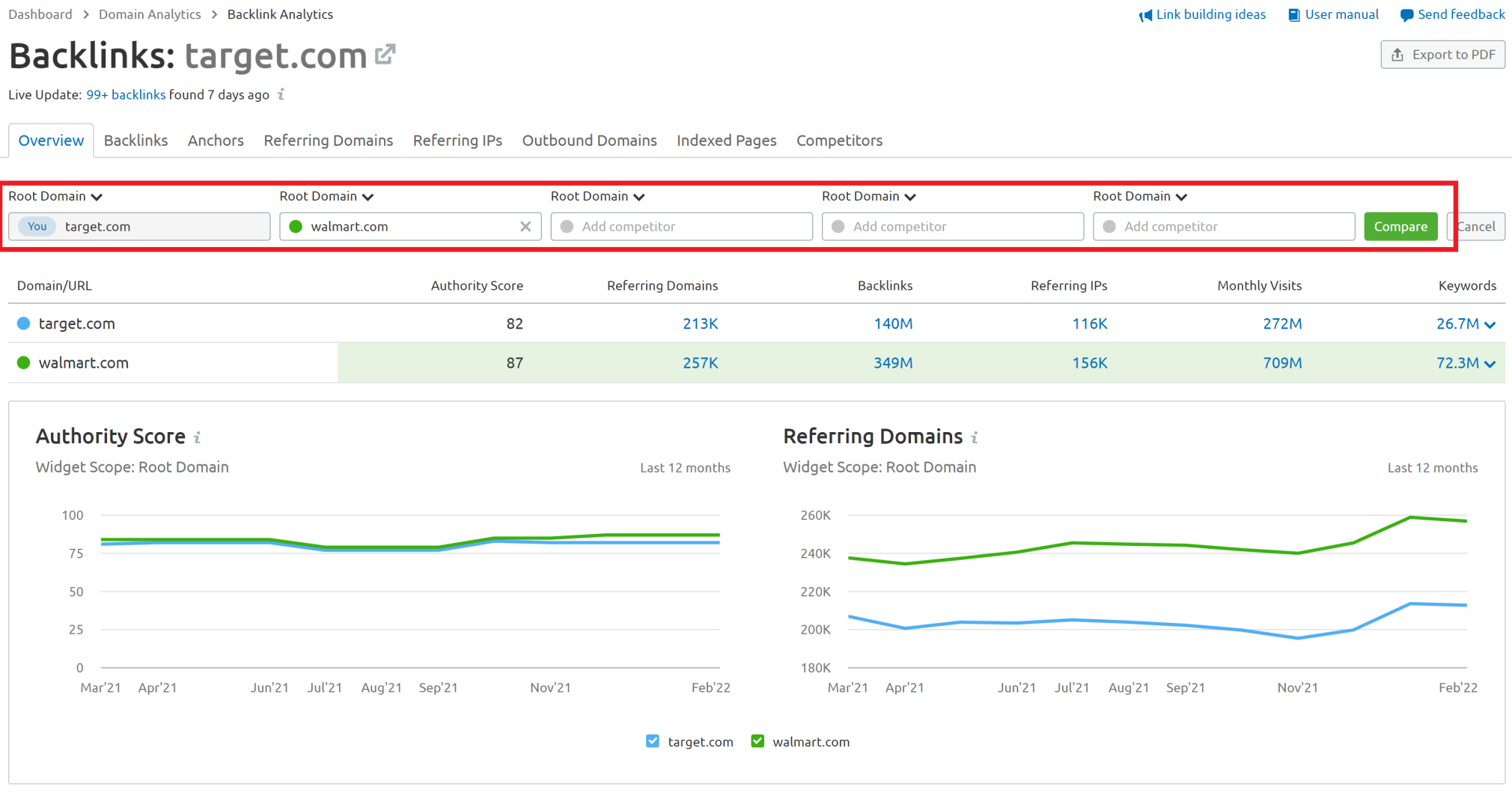Expand the 26.7M keywords chevron for target.com

point(1490,324)
